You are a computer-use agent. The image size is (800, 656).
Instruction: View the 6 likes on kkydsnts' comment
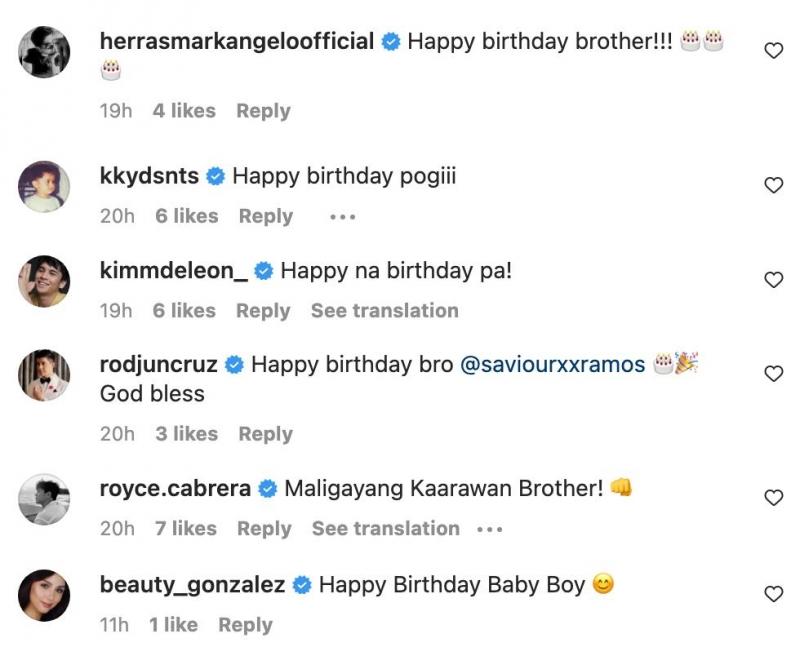coord(187,216)
